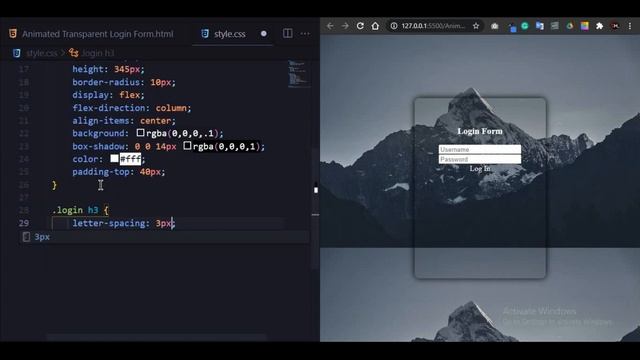
Task: Click the Log In button
Action: [x=480, y=168]
